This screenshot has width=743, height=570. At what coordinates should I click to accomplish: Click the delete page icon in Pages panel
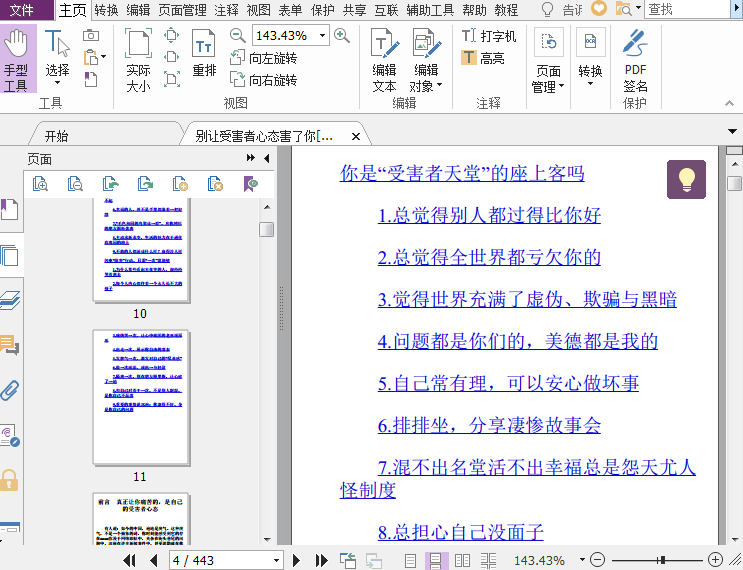coord(215,183)
